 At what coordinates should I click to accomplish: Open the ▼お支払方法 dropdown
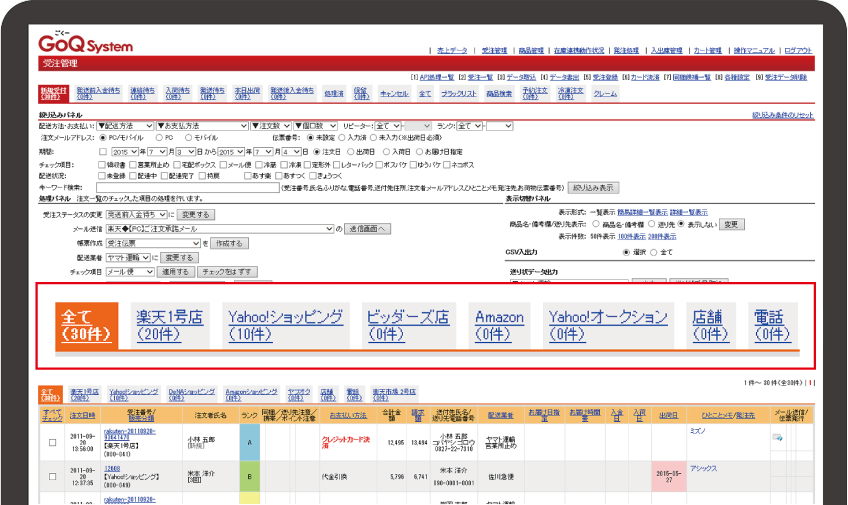(202, 126)
